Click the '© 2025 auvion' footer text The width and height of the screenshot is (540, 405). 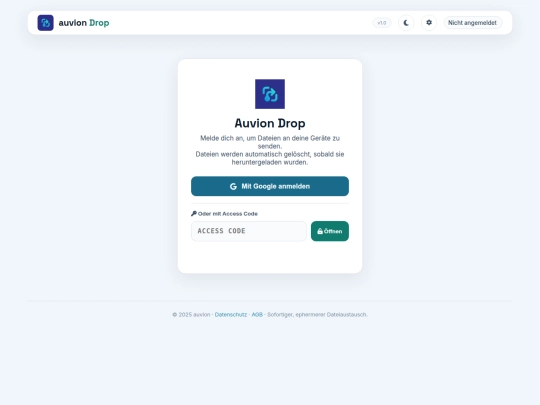191,314
